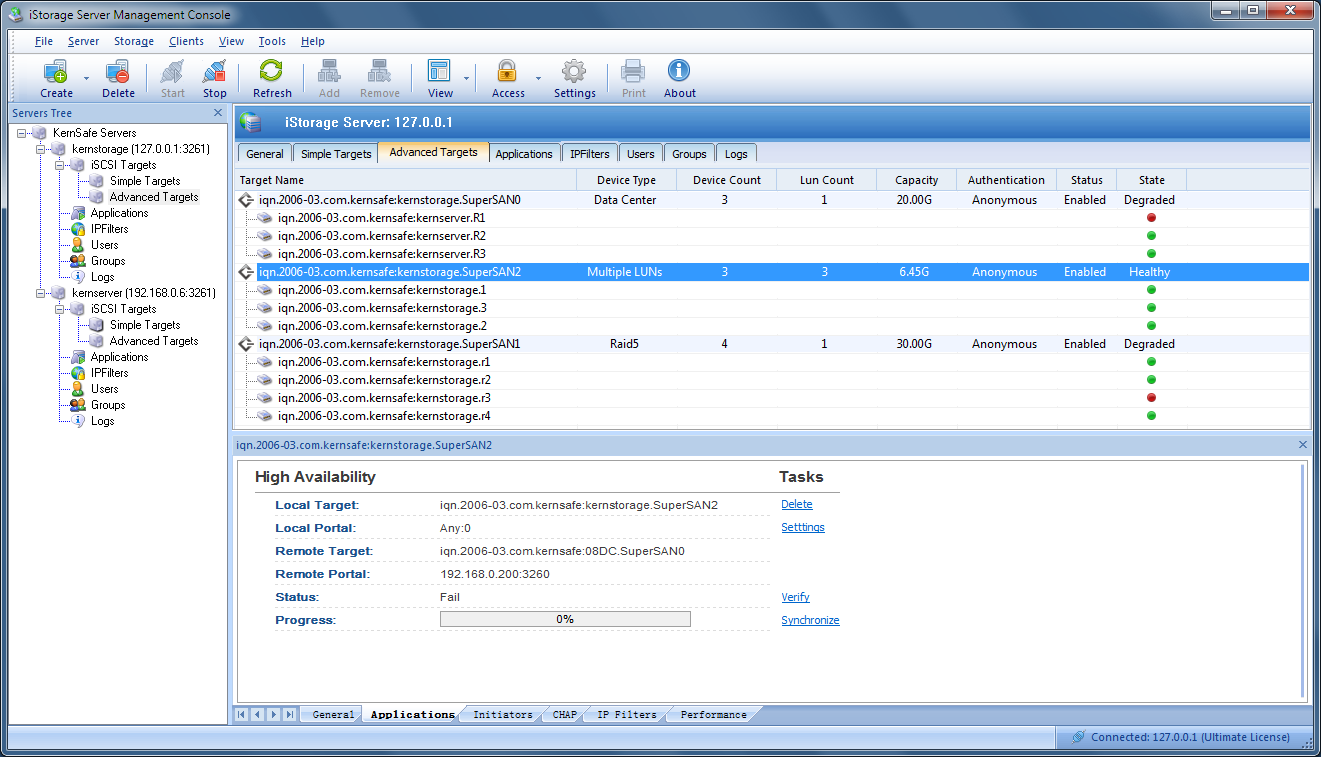The image size is (1321, 757).
Task: Click last-tab navigation arrow at bottom
Action: pyautogui.click(x=289, y=714)
